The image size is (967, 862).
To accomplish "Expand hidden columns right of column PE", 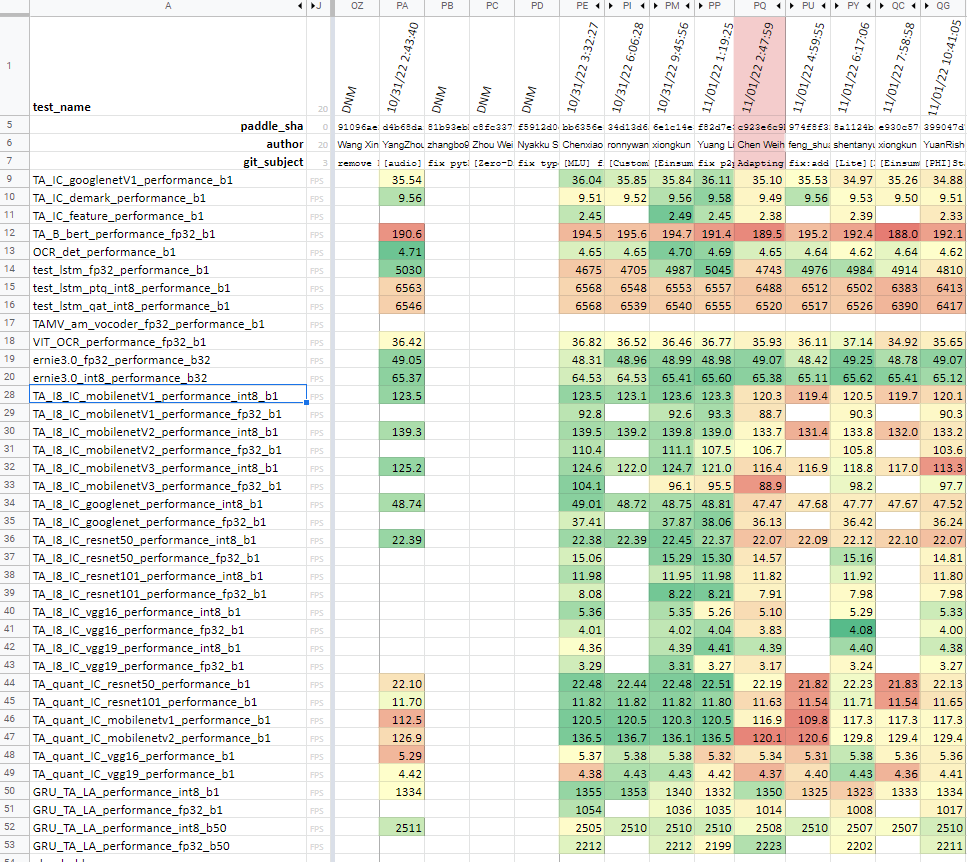I will [598, 6].
